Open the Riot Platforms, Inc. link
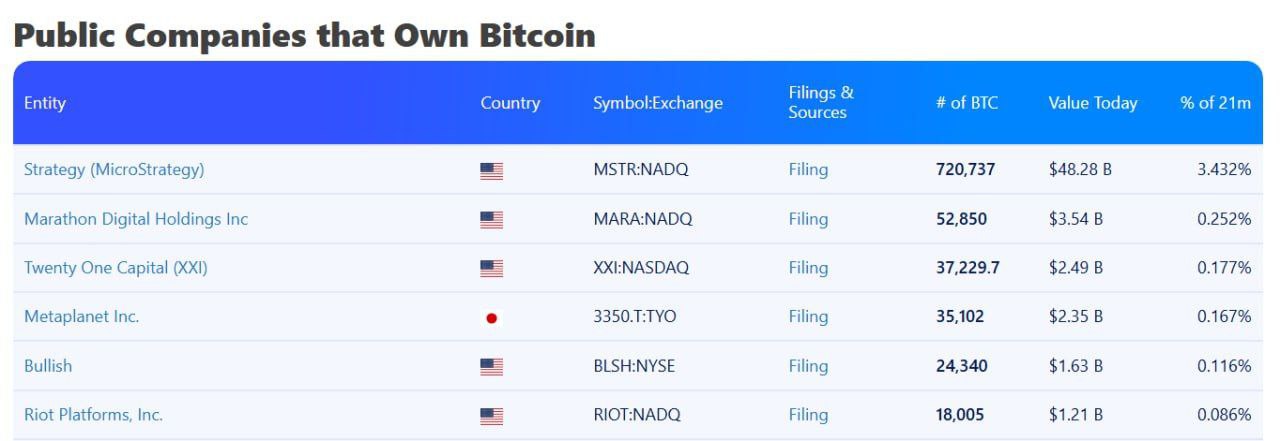Image resolution: width=1280 pixels, height=441 pixels. (x=93, y=415)
